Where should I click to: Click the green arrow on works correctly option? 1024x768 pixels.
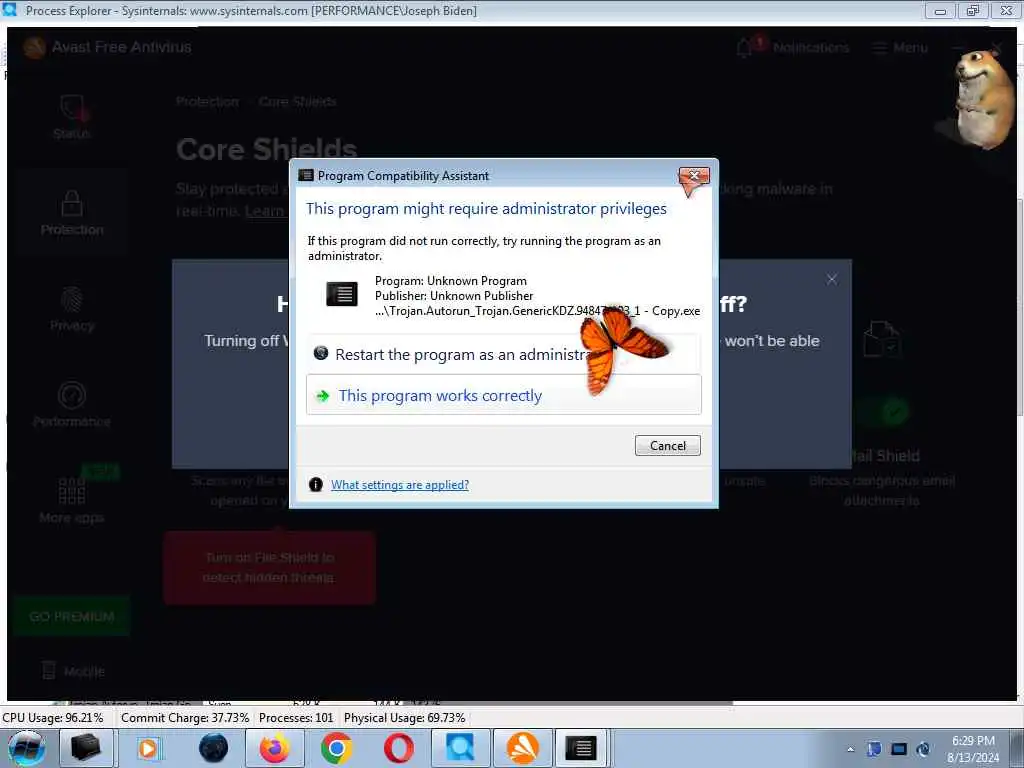[322, 396]
